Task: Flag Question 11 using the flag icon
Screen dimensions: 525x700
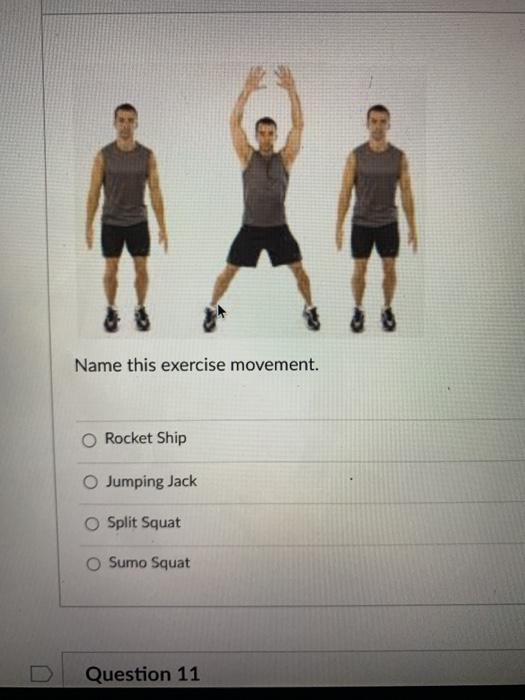Action: [x=42, y=673]
